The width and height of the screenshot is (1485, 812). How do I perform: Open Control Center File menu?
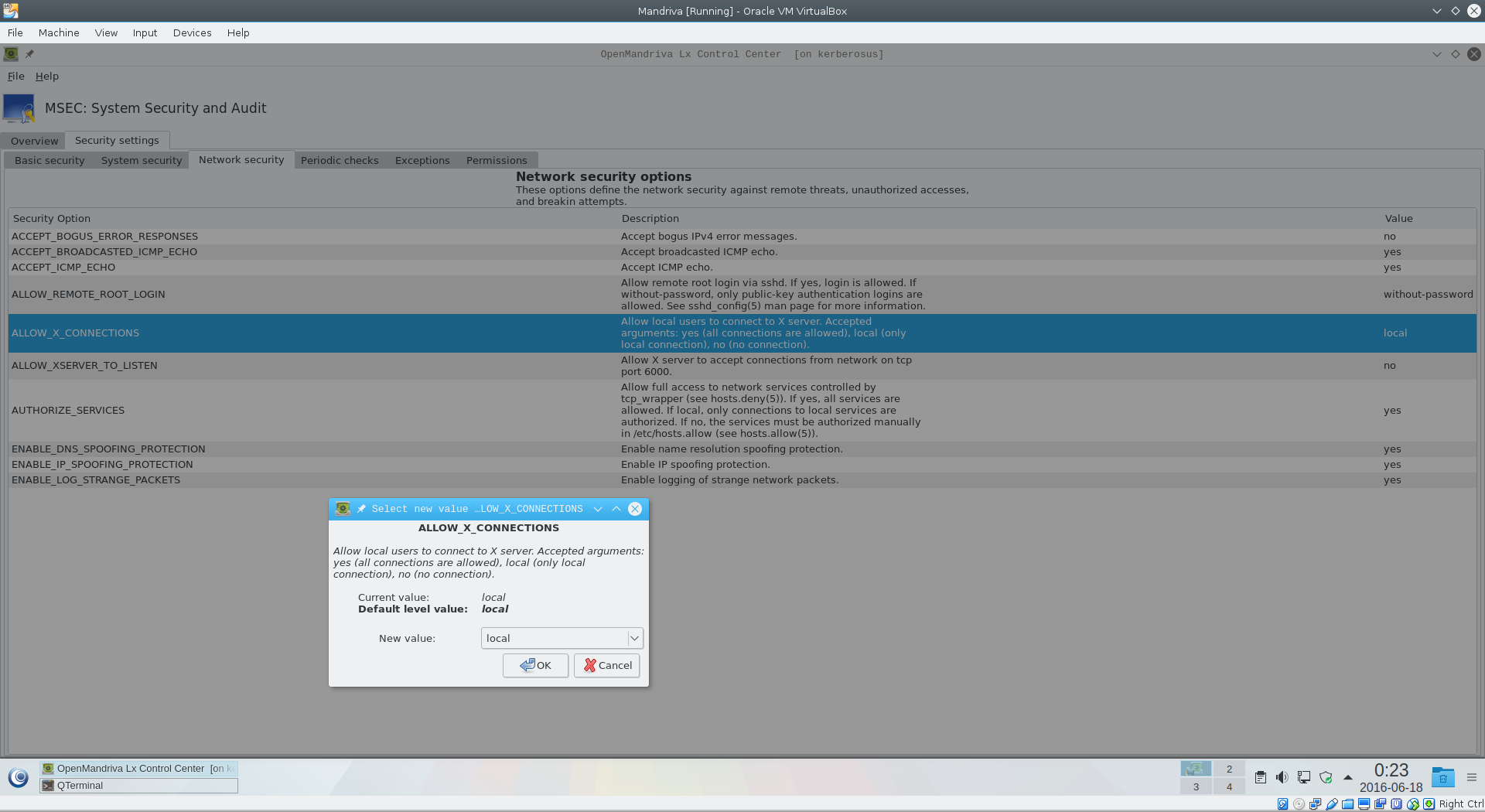[x=16, y=76]
